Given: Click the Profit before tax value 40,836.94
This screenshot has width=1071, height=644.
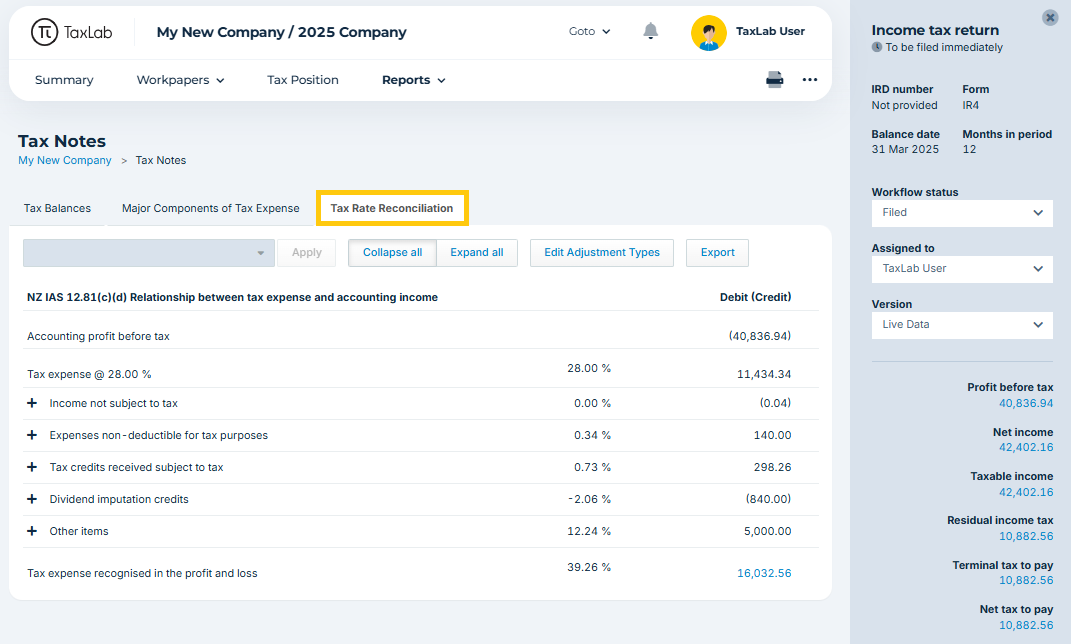Looking at the screenshot, I should pos(1026,404).
